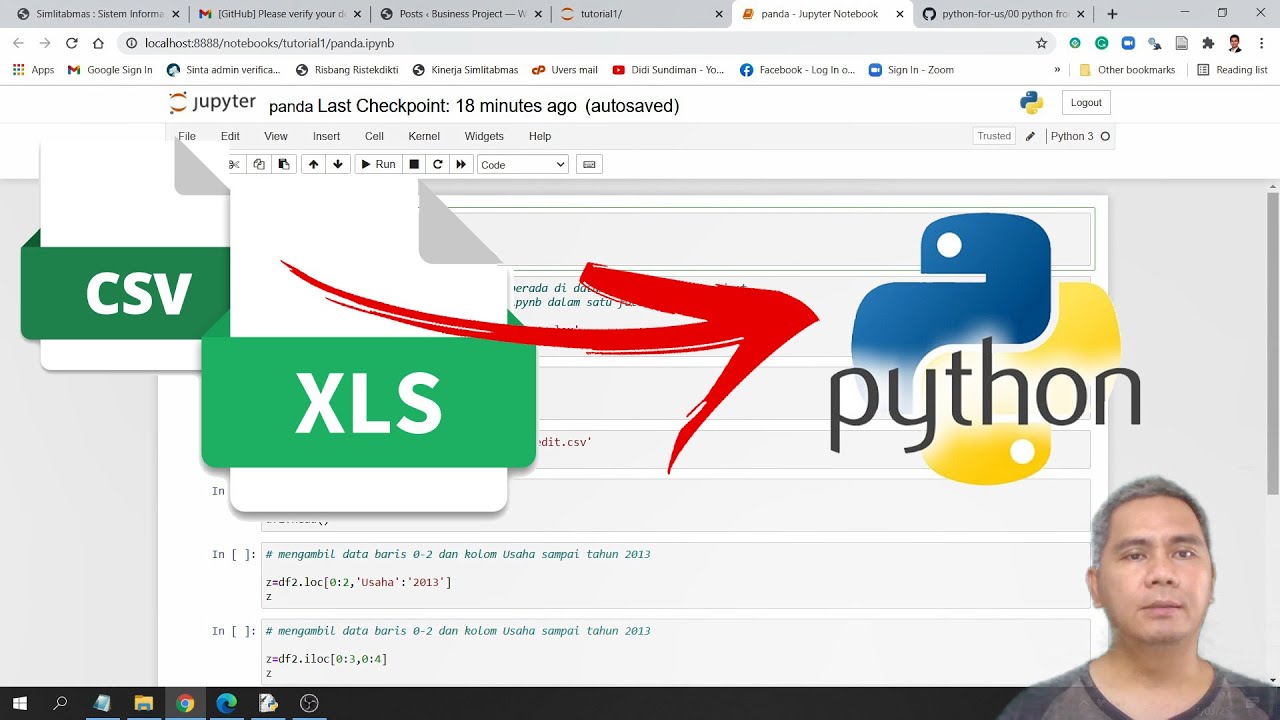Rename notebook by clicking the panda title

(291, 106)
